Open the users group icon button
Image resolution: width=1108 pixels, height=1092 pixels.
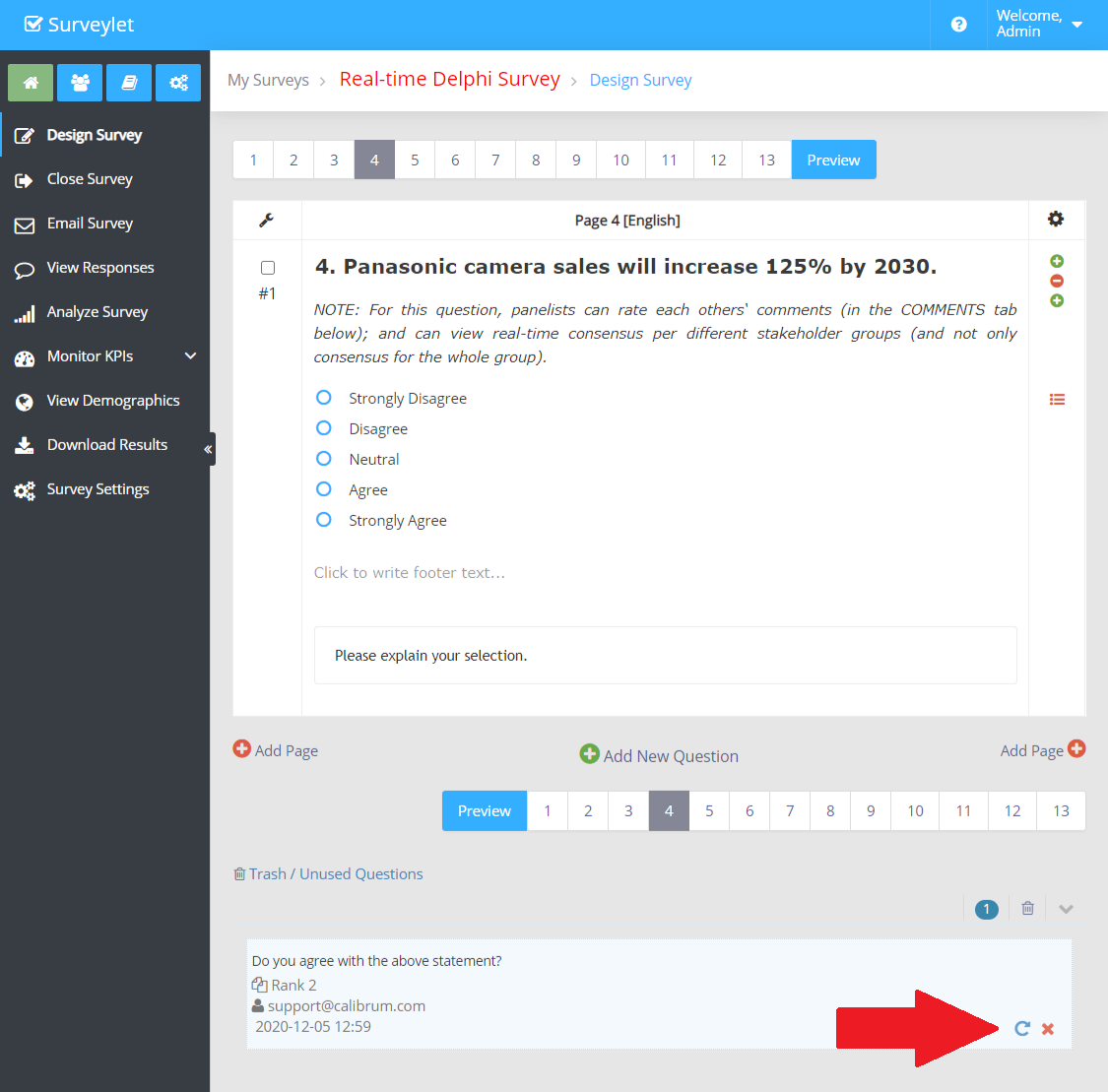click(x=80, y=83)
